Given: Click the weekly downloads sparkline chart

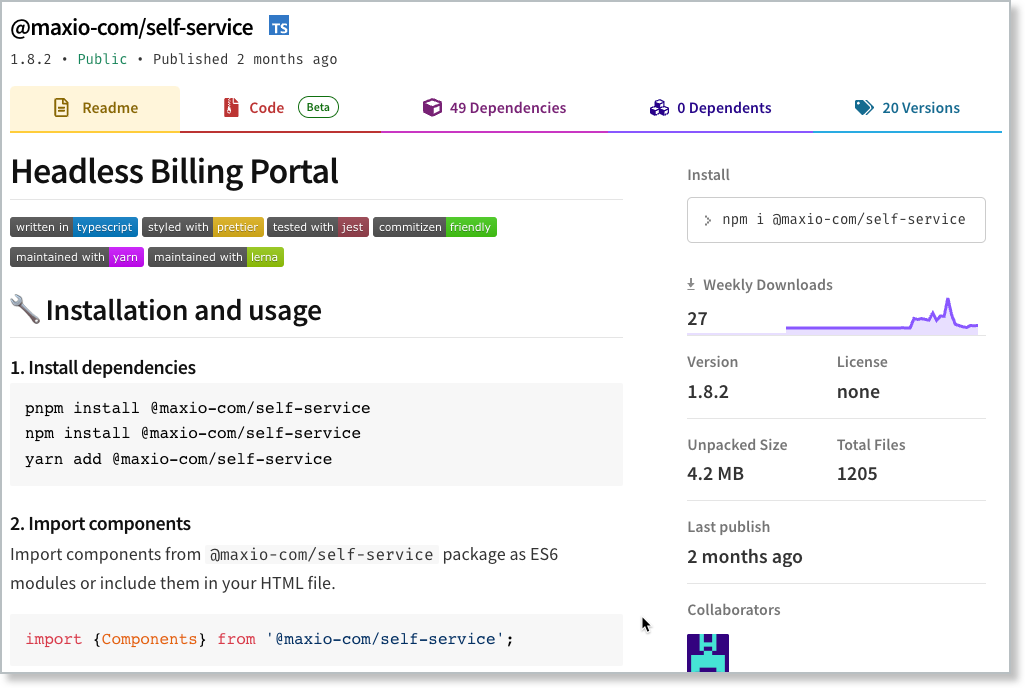Looking at the screenshot, I should (881, 317).
